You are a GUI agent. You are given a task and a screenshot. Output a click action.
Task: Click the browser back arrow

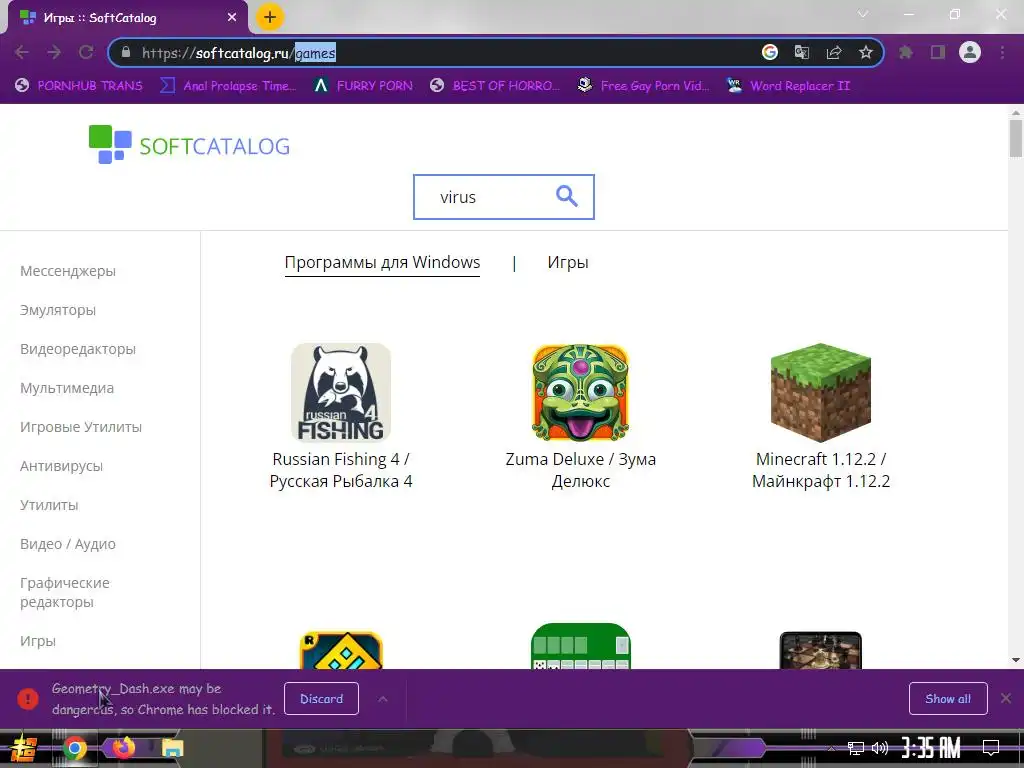(22, 52)
